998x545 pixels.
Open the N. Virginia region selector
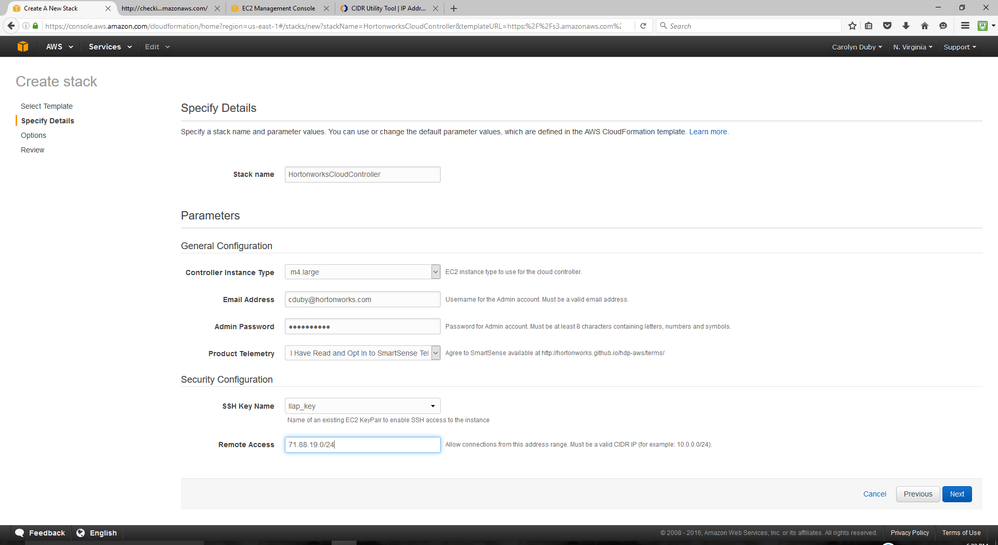click(x=912, y=47)
